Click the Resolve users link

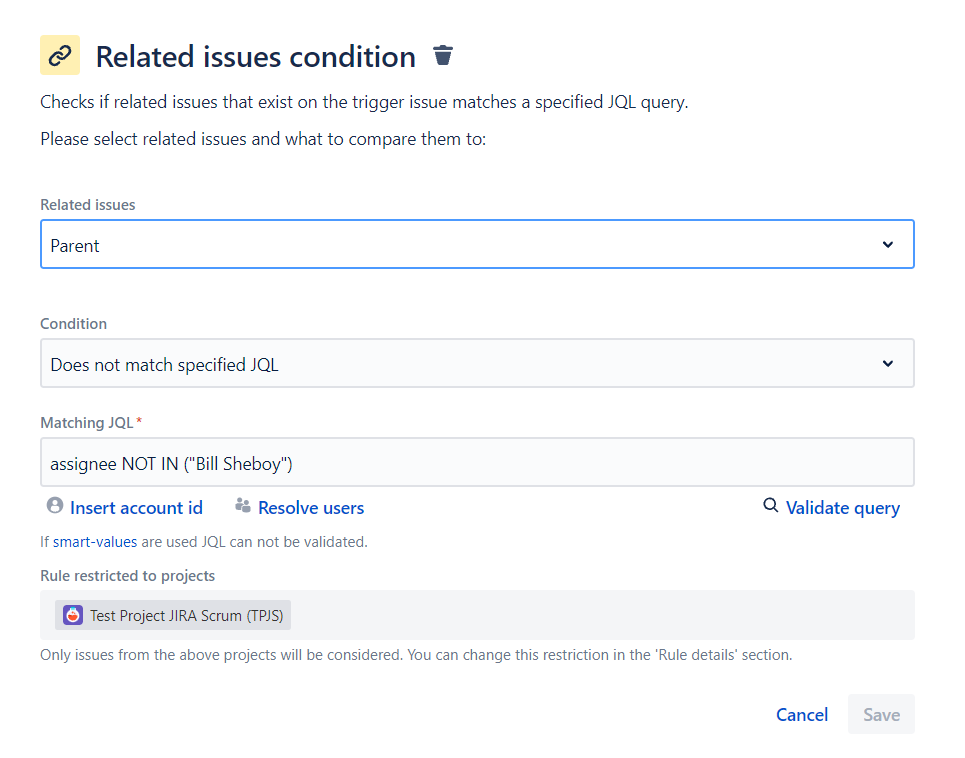pyautogui.click(x=311, y=508)
